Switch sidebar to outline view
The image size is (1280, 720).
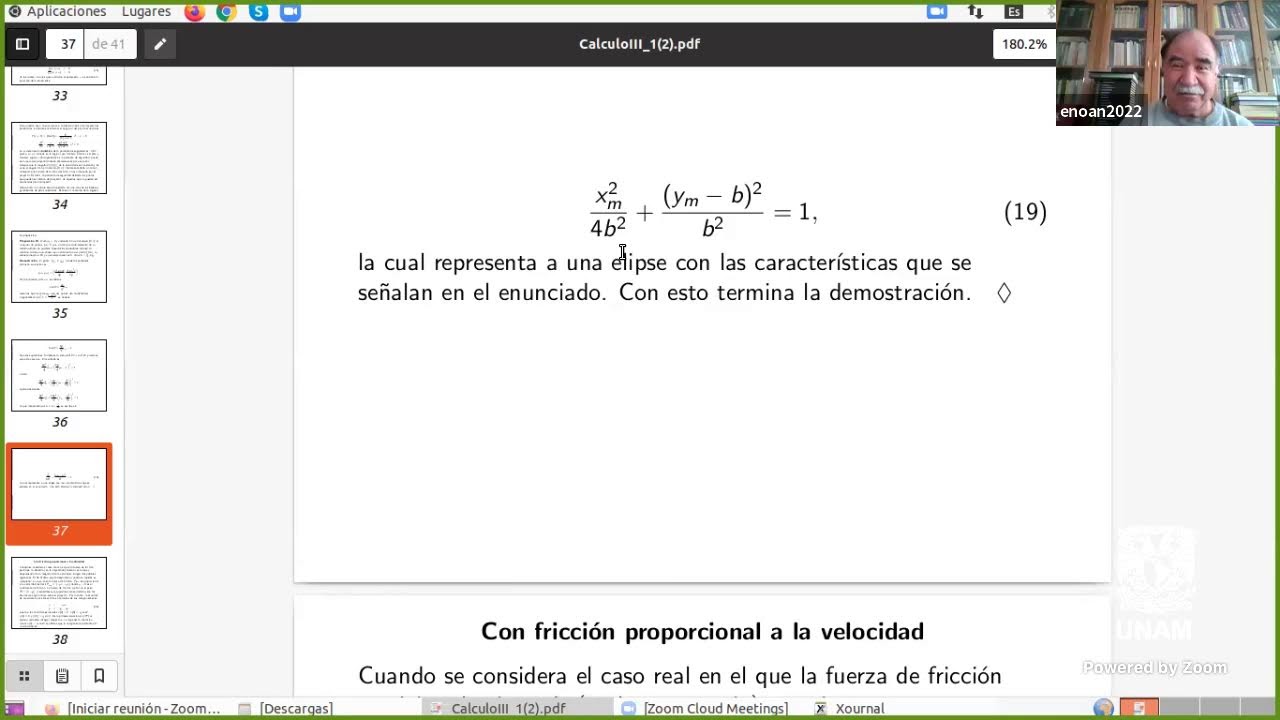pyautogui.click(x=62, y=676)
